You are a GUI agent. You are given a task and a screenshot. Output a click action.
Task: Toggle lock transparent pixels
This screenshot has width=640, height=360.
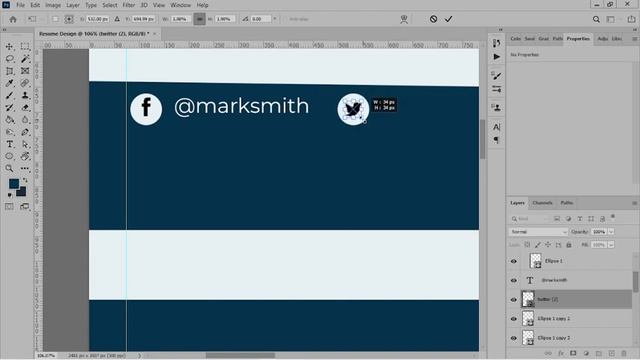coord(527,245)
